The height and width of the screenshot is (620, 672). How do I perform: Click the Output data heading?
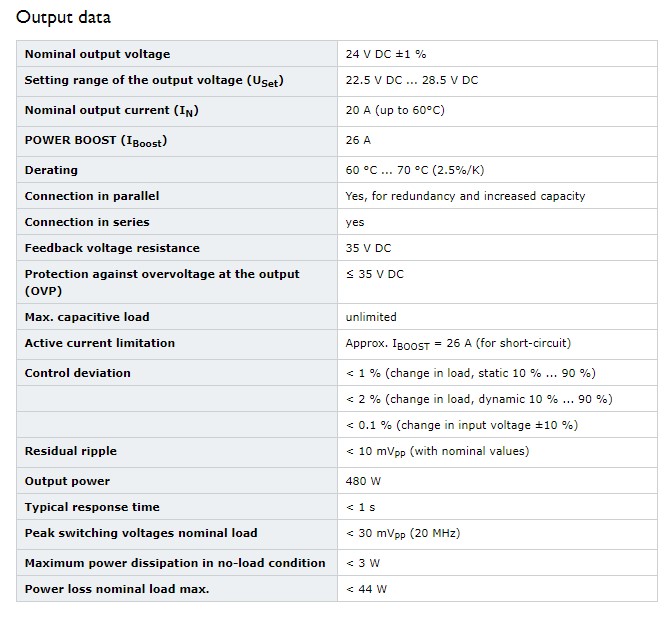point(63,18)
